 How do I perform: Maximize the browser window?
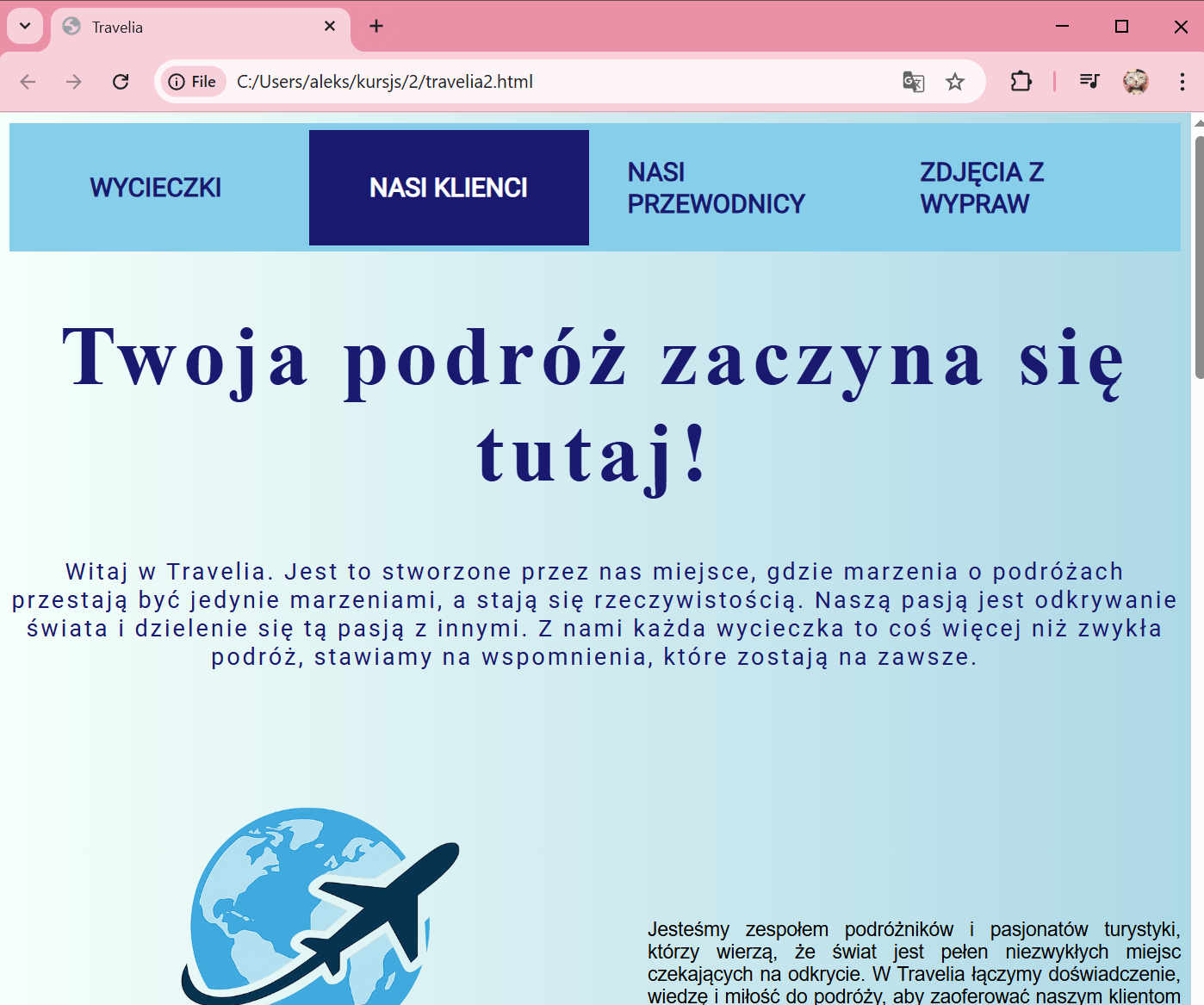pyautogui.click(x=1121, y=27)
